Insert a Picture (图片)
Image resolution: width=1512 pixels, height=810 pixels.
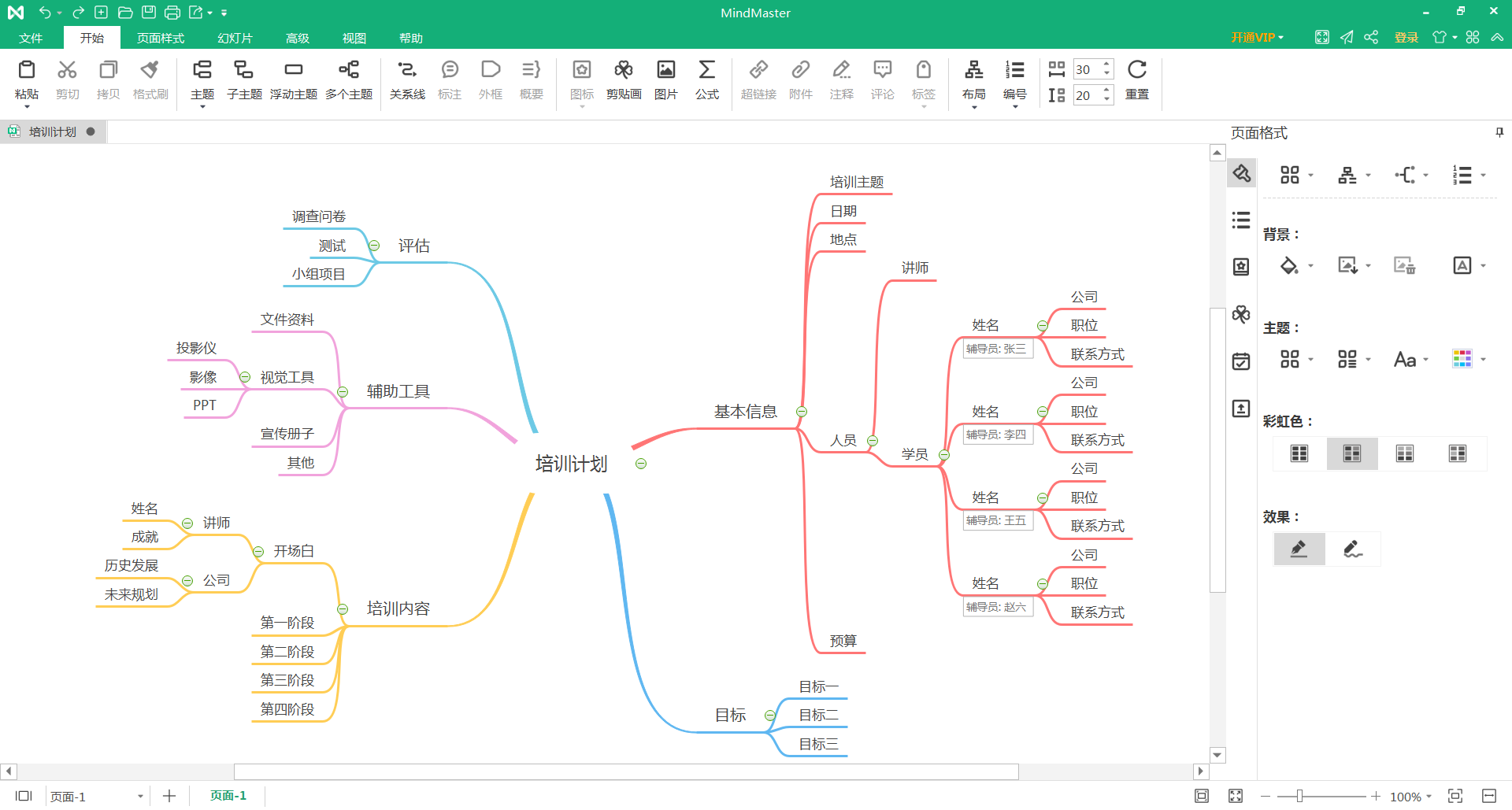click(x=666, y=80)
